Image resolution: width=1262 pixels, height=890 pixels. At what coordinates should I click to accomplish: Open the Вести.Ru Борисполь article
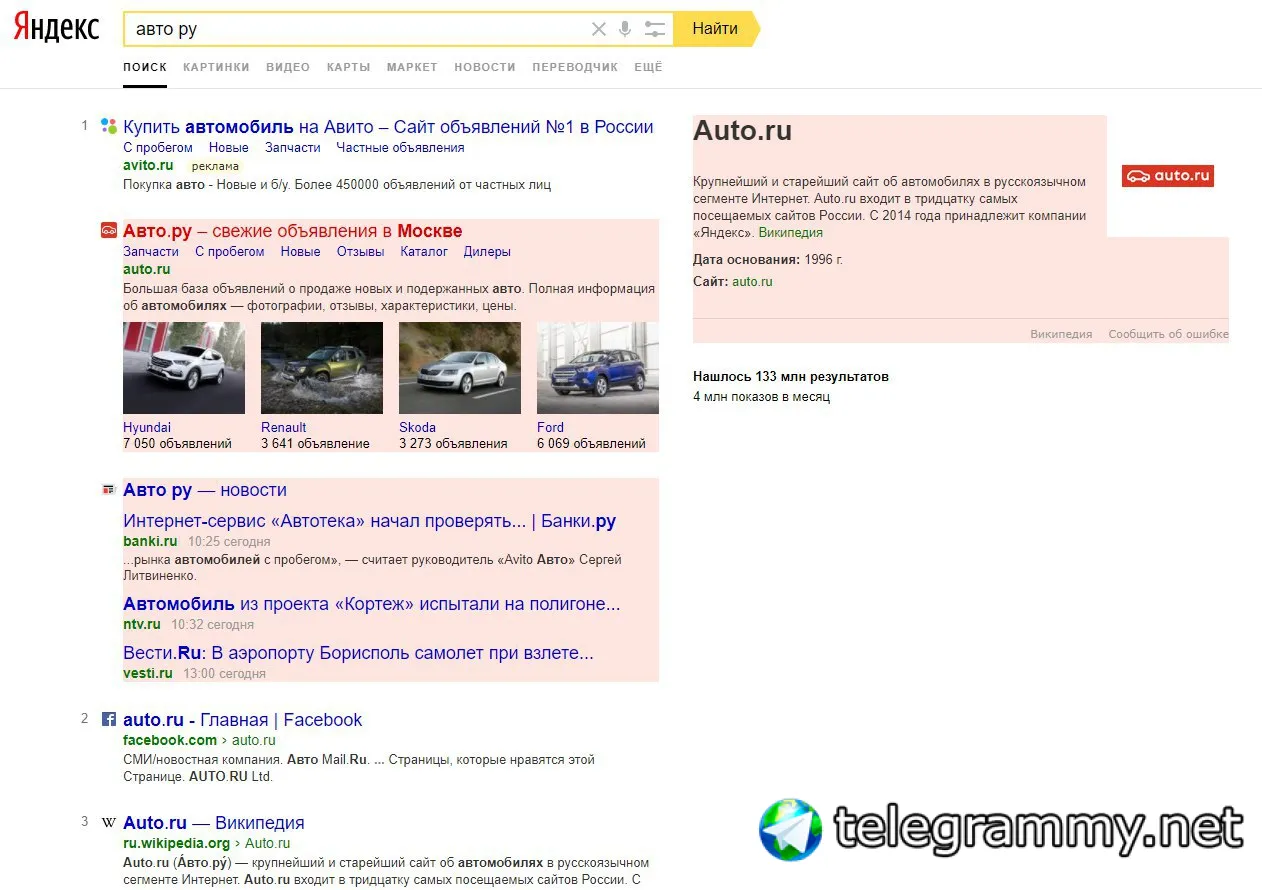tap(358, 653)
